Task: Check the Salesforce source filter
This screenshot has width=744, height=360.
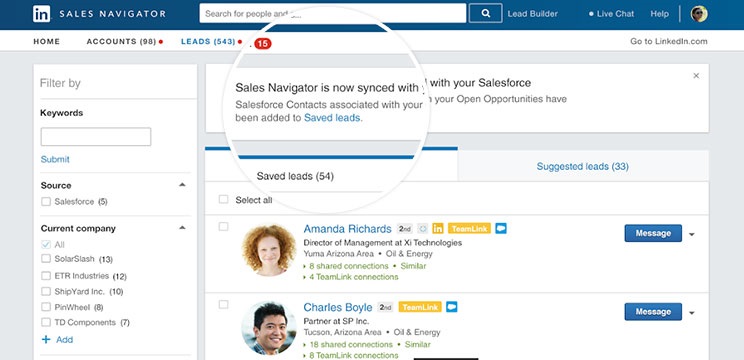Action: click(46, 202)
